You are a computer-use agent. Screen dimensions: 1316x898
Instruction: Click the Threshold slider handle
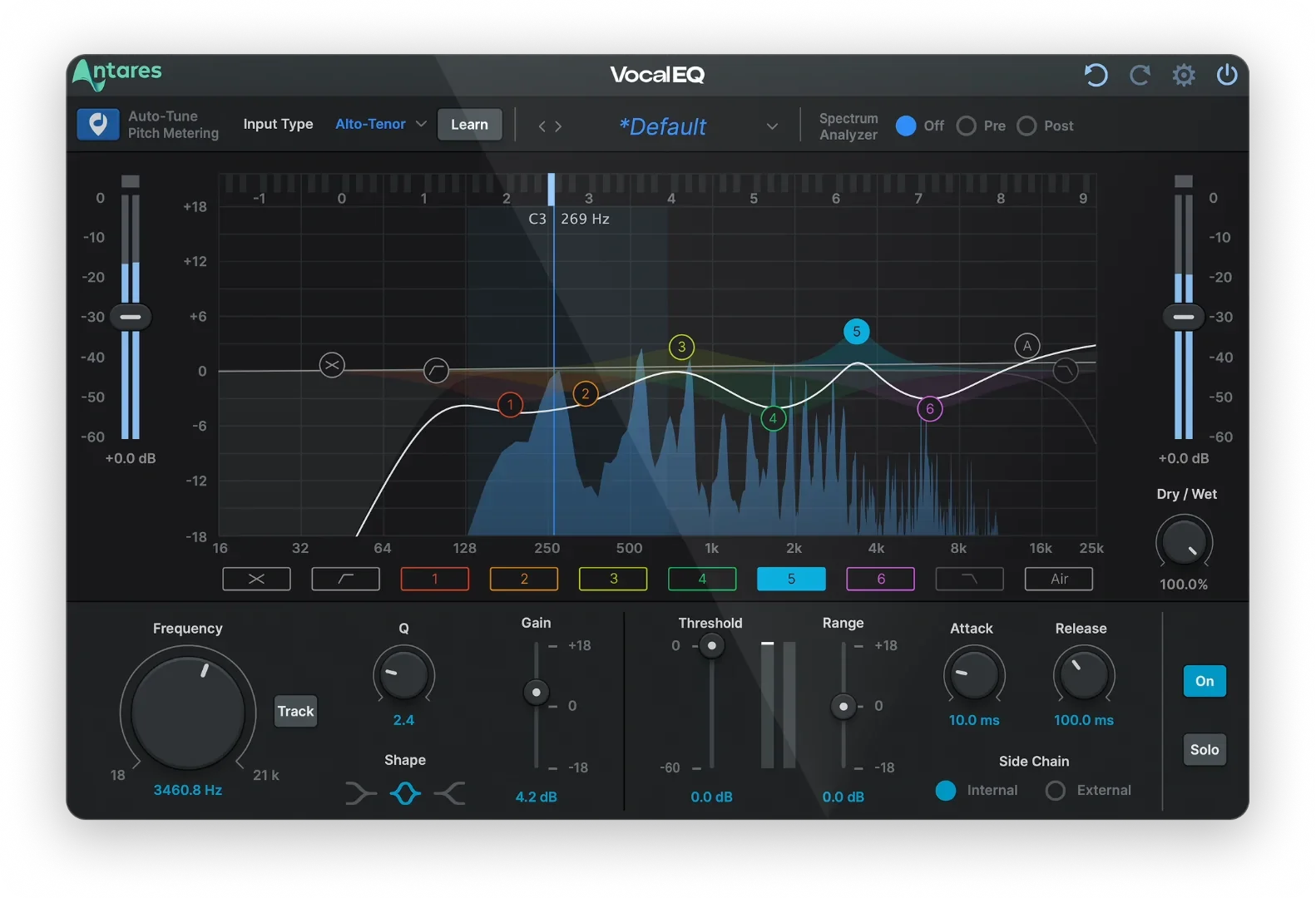(711, 645)
